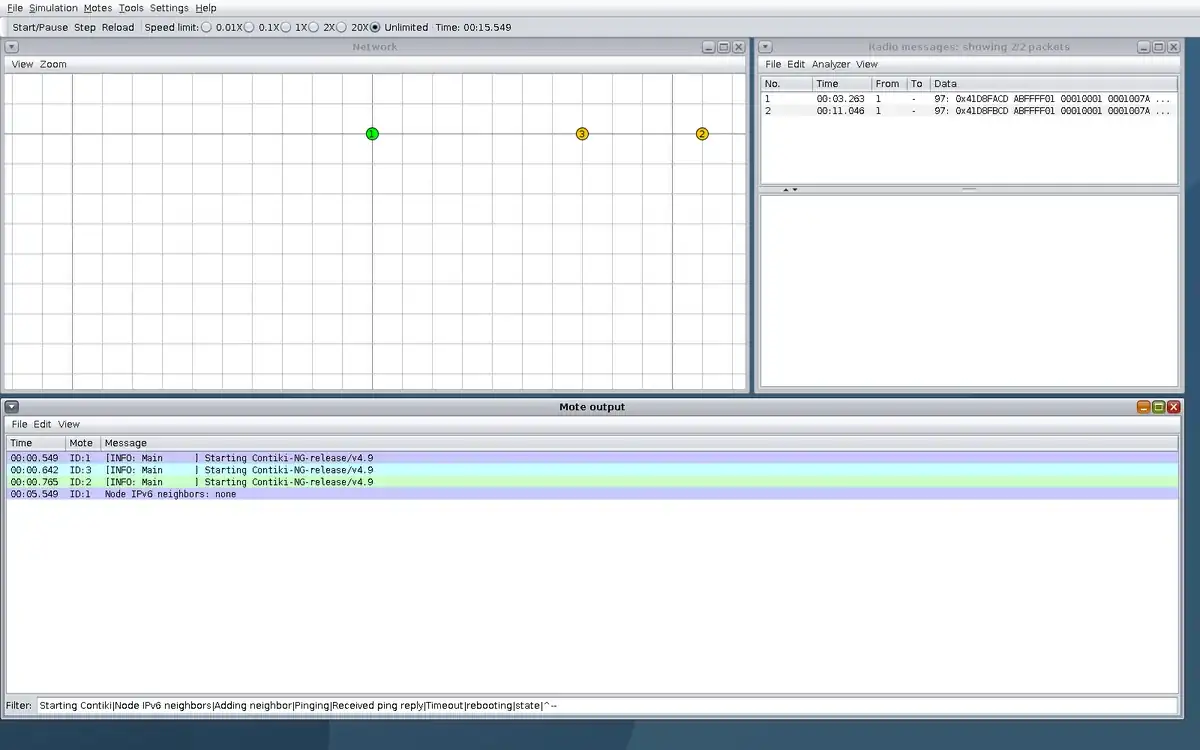Select the 00:00.549 ID:1 Starting Contiki log row

tap(593, 458)
